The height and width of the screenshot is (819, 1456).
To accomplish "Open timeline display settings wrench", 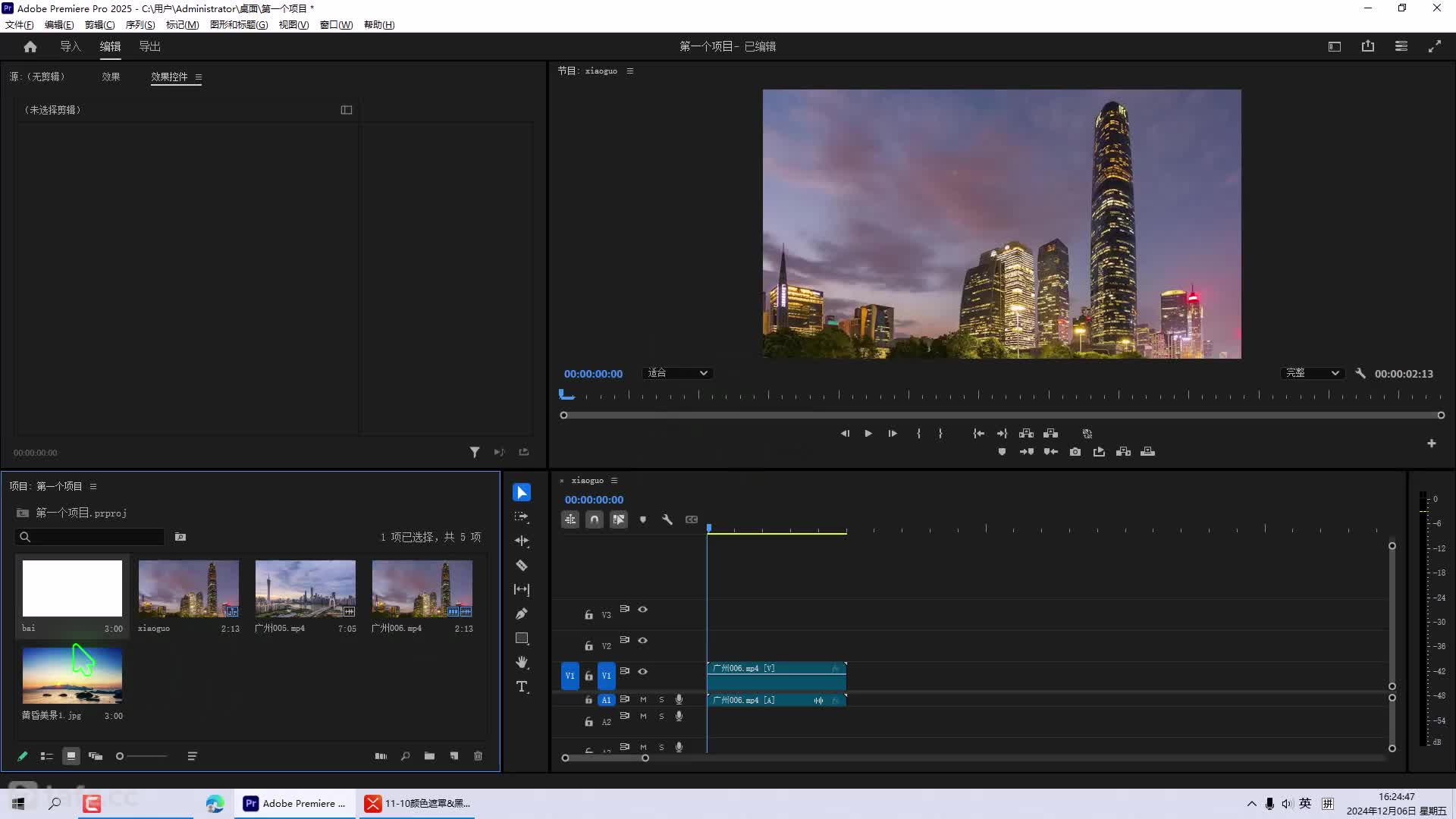I will [667, 520].
